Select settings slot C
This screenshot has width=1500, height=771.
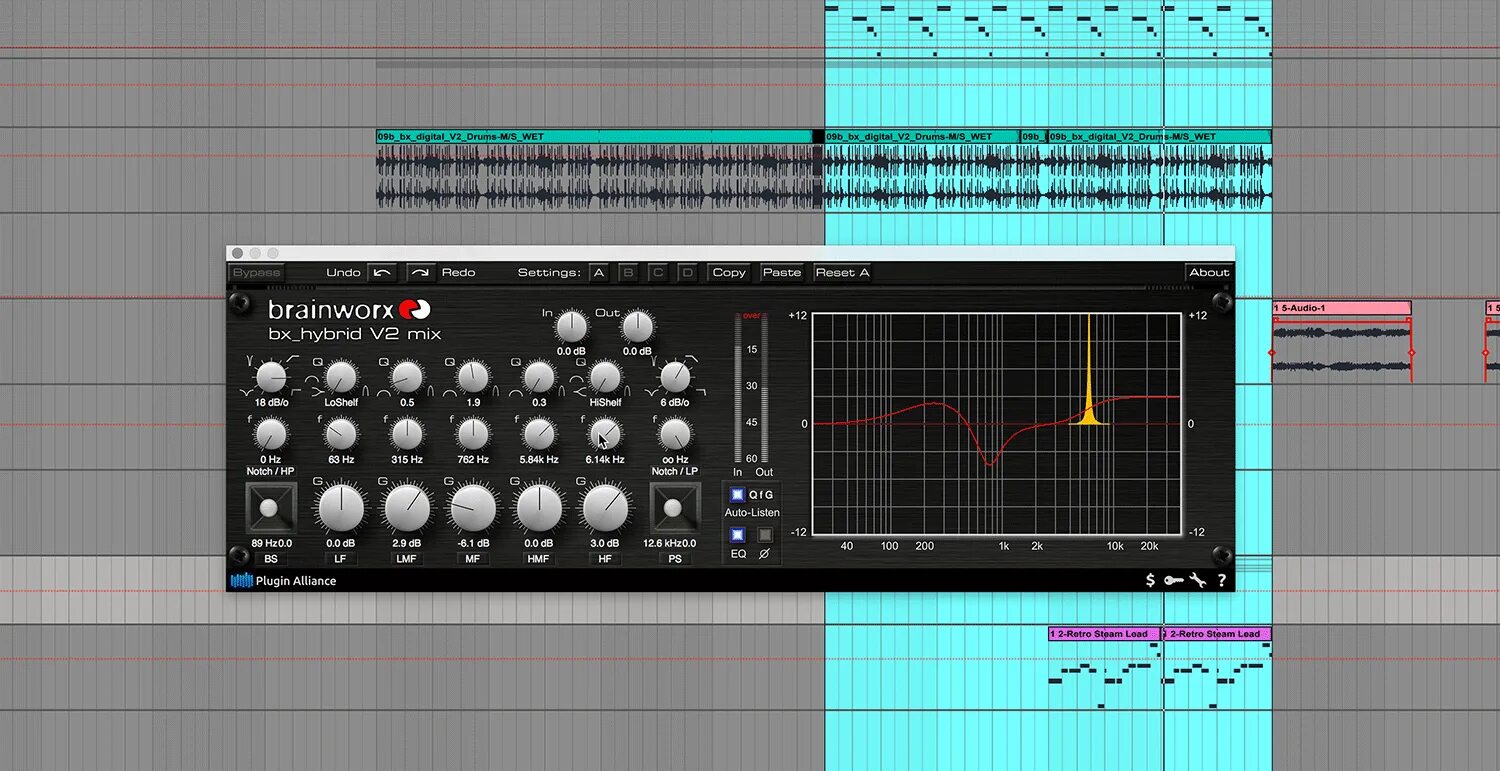657,272
